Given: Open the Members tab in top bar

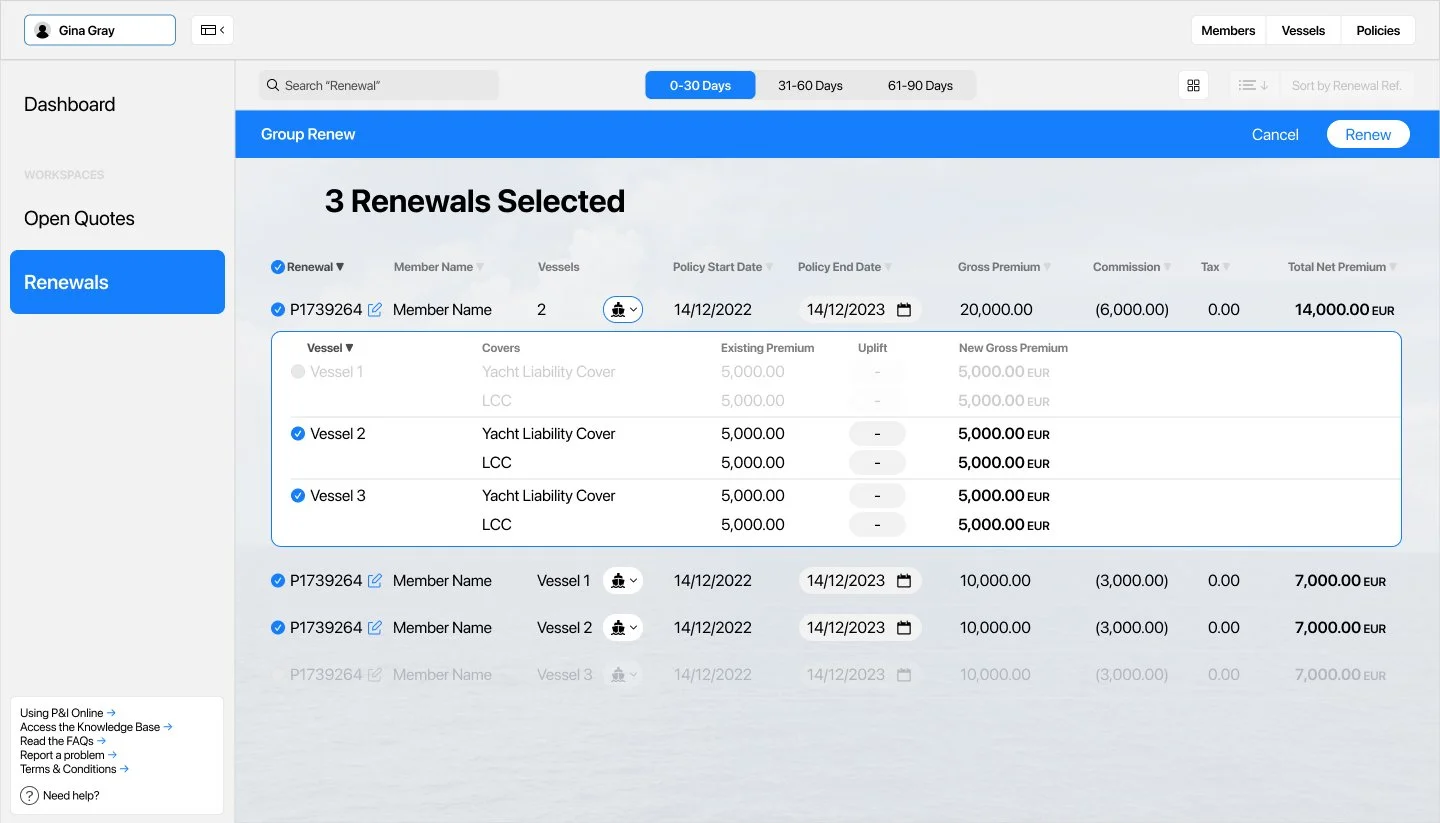Looking at the screenshot, I should tap(1228, 30).
